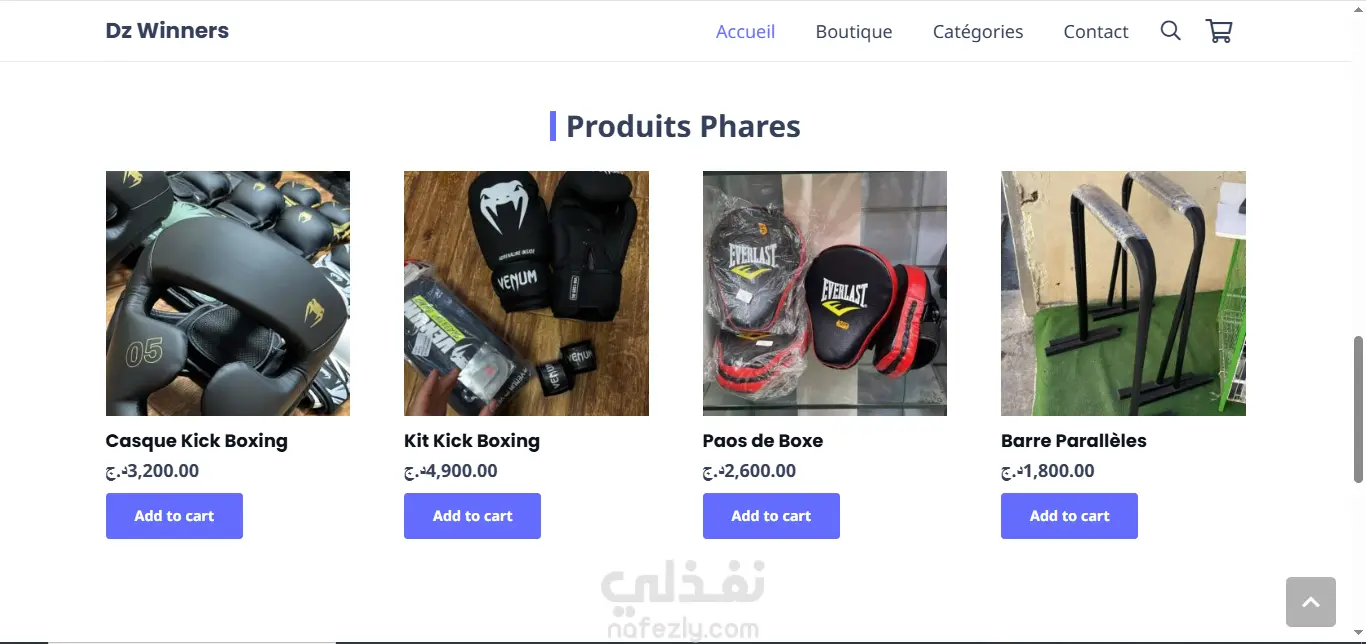Click the page vertical scrollbar thumb

pos(1358,411)
